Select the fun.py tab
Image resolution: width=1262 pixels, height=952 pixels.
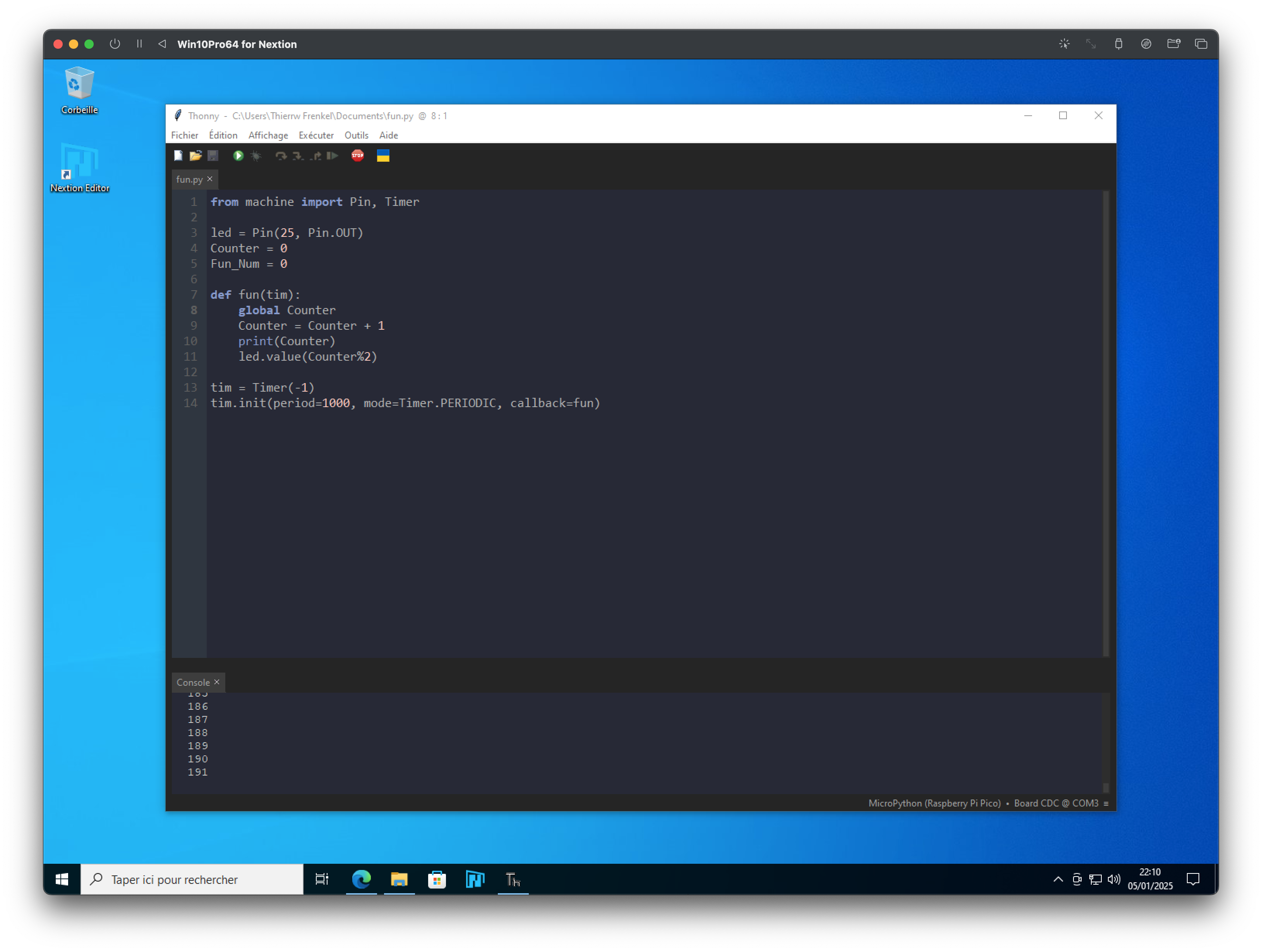click(189, 179)
